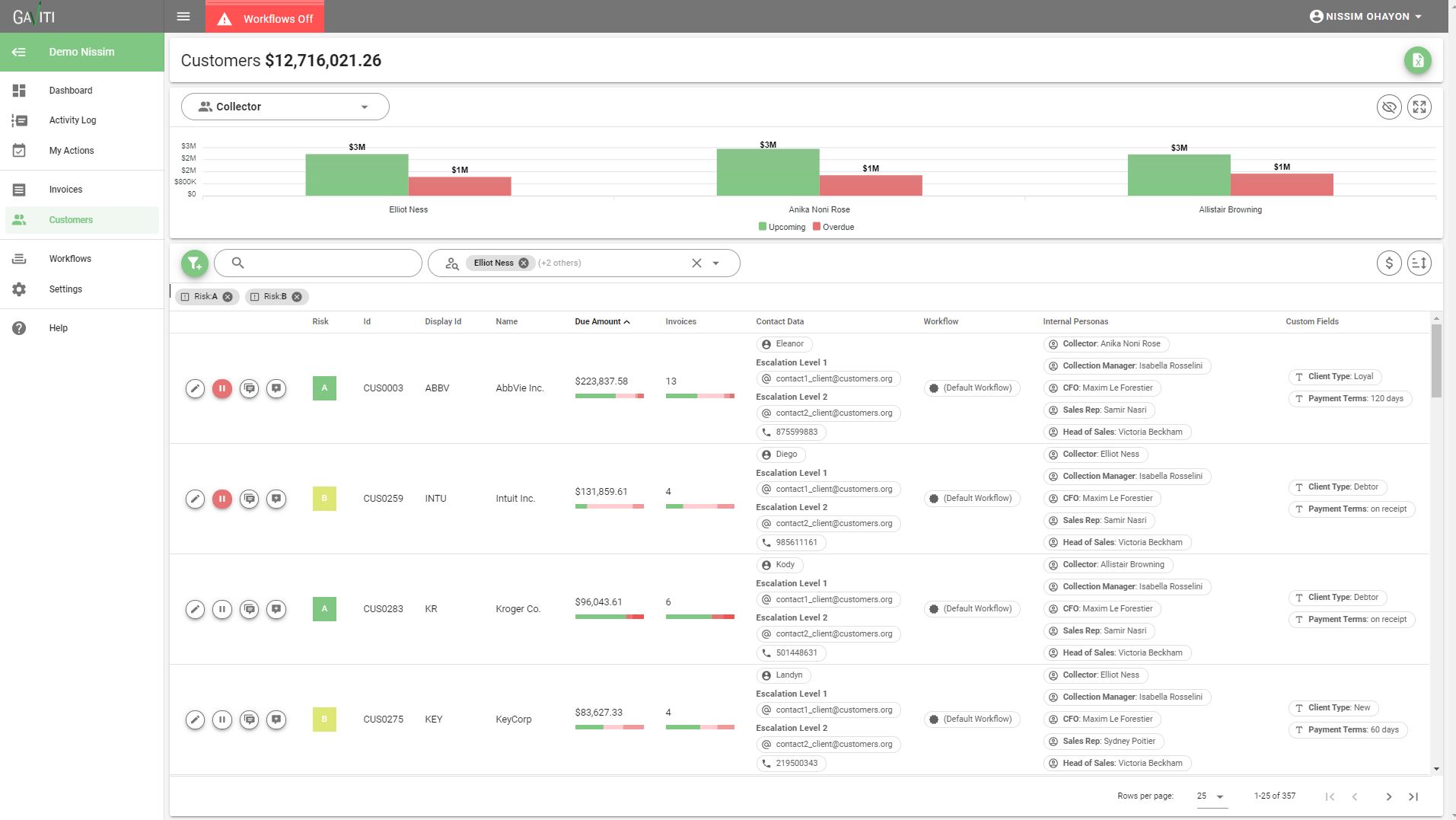The image size is (1456, 820).
Task: Click AbbVie's Default Workflow chip
Action: pos(971,388)
